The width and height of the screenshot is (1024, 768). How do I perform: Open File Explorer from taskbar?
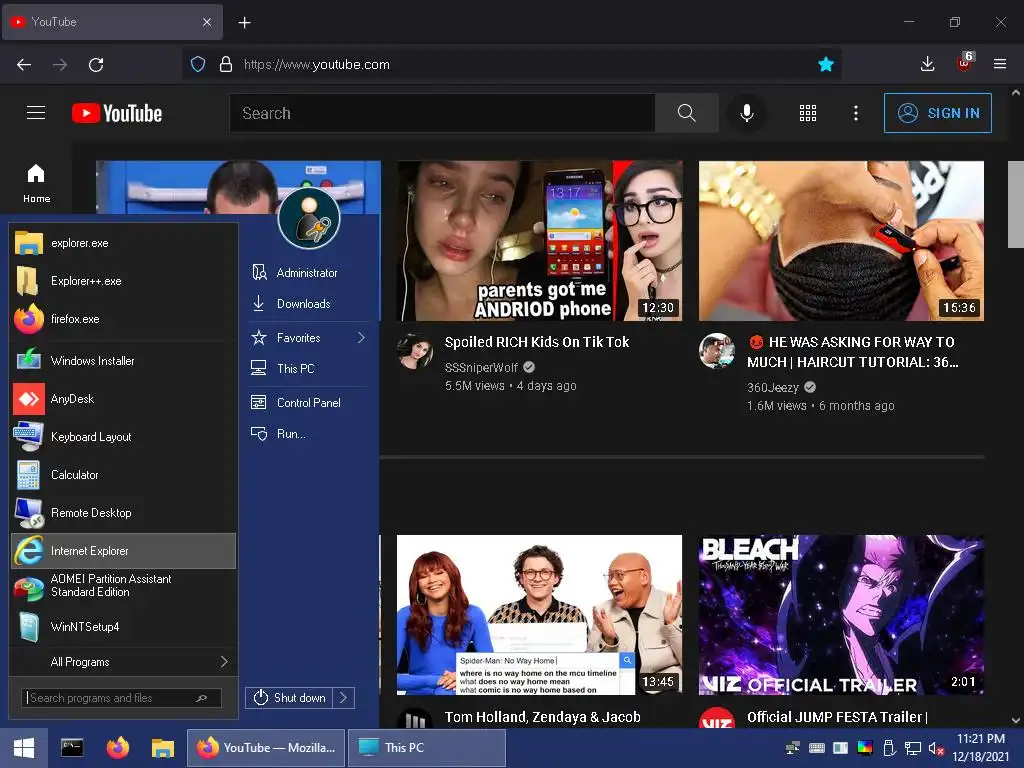[x=163, y=748]
